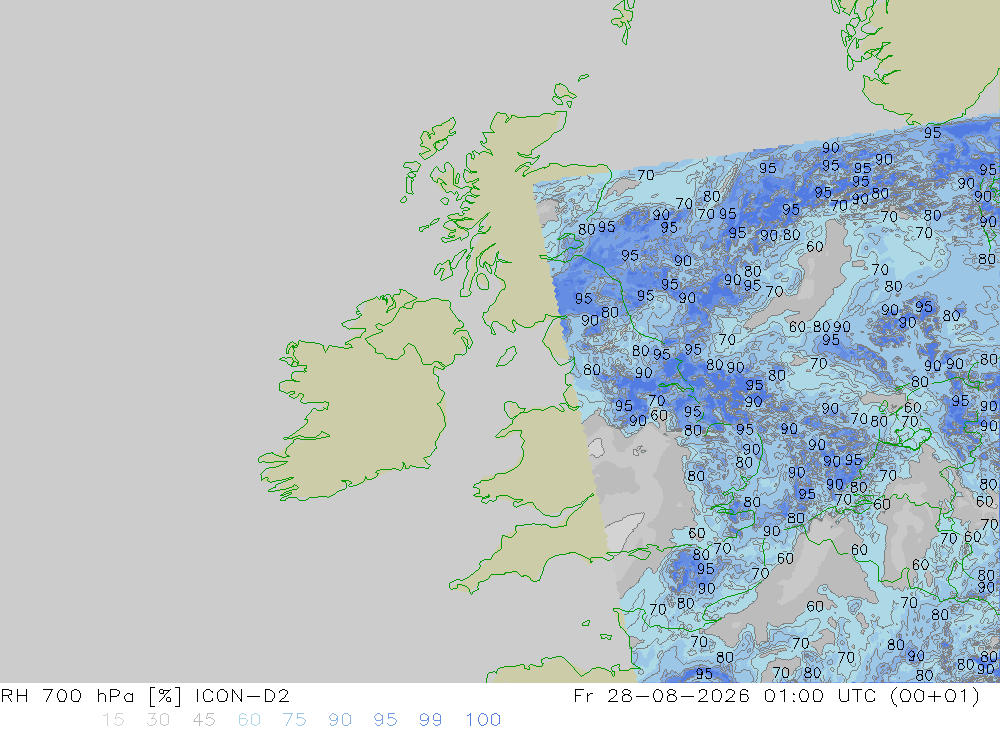This screenshot has height=733, width=1000.
Task: Click the 30 value in the legend
Action: [x=158, y=720]
